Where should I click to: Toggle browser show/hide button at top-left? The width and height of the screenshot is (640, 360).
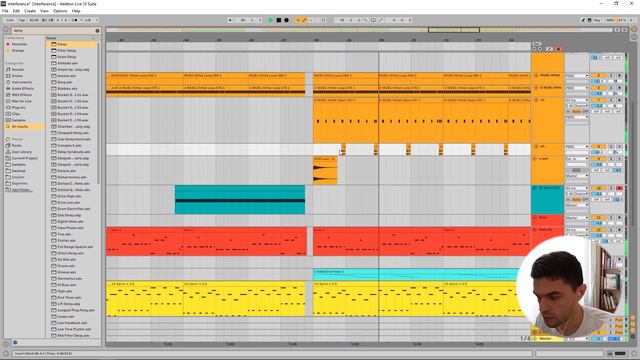click(6, 30)
